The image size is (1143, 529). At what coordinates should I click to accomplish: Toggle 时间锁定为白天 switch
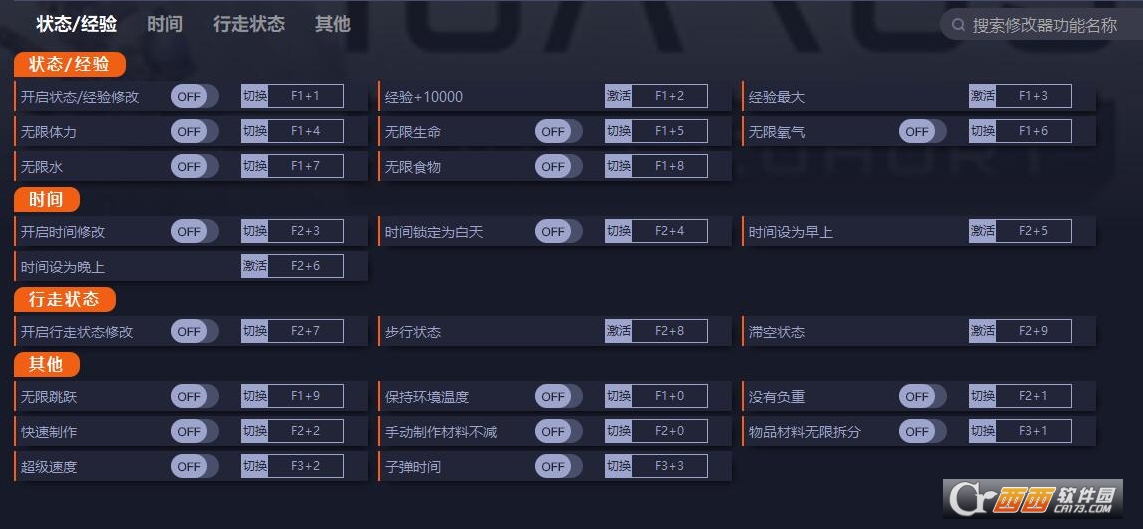(558, 232)
